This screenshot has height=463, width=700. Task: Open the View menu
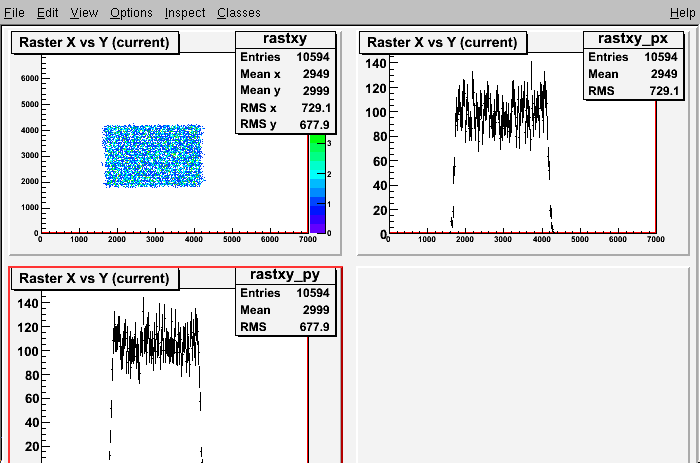click(84, 13)
